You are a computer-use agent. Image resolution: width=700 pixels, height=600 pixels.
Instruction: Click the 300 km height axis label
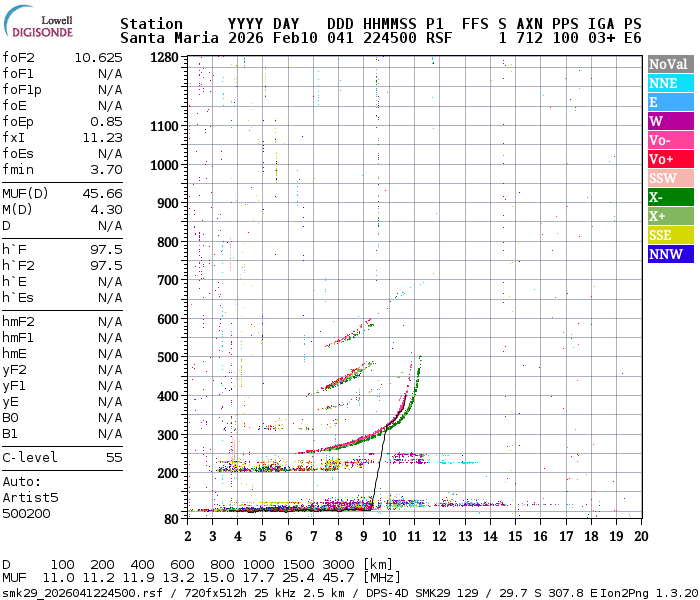point(168,435)
